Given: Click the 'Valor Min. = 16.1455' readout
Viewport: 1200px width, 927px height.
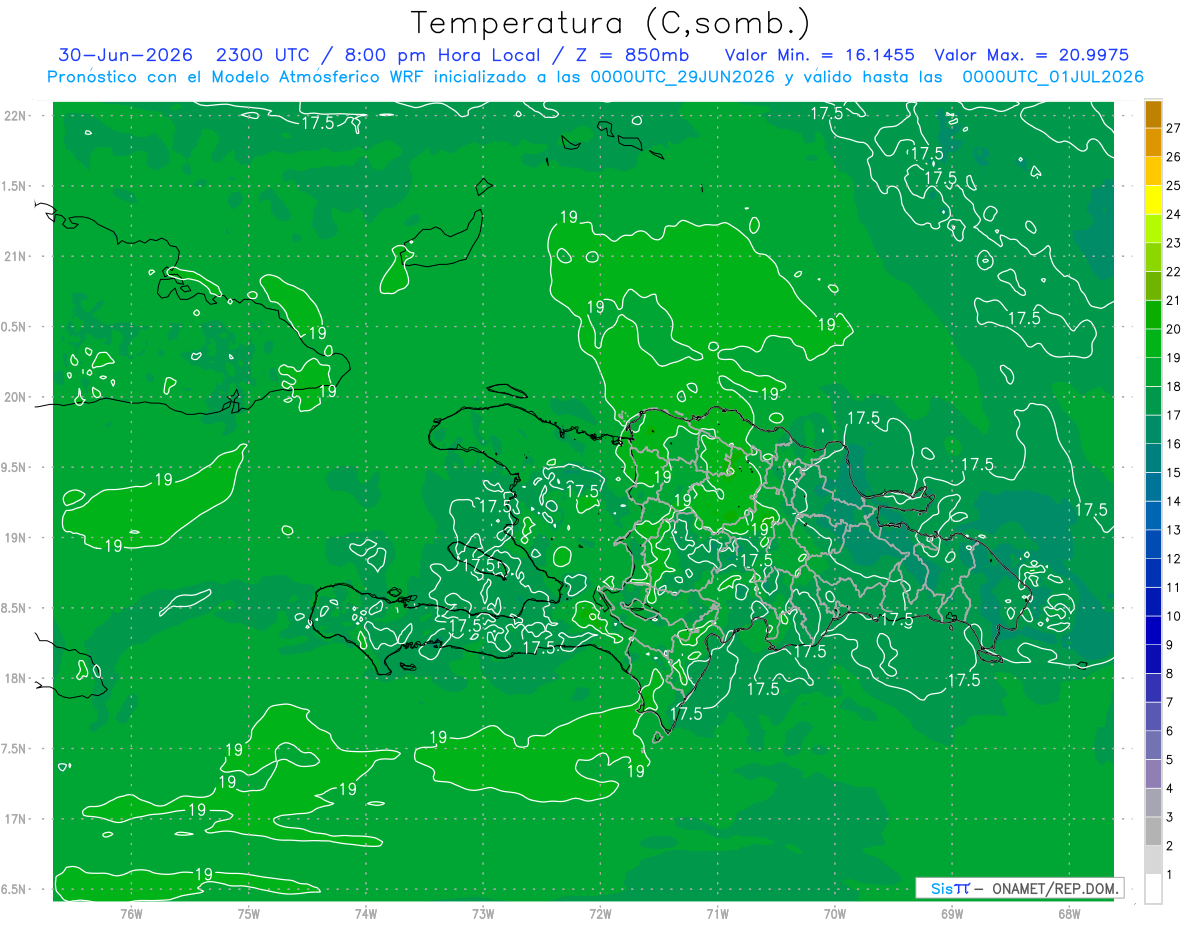Looking at the screenshot, I should coord(819,55).
